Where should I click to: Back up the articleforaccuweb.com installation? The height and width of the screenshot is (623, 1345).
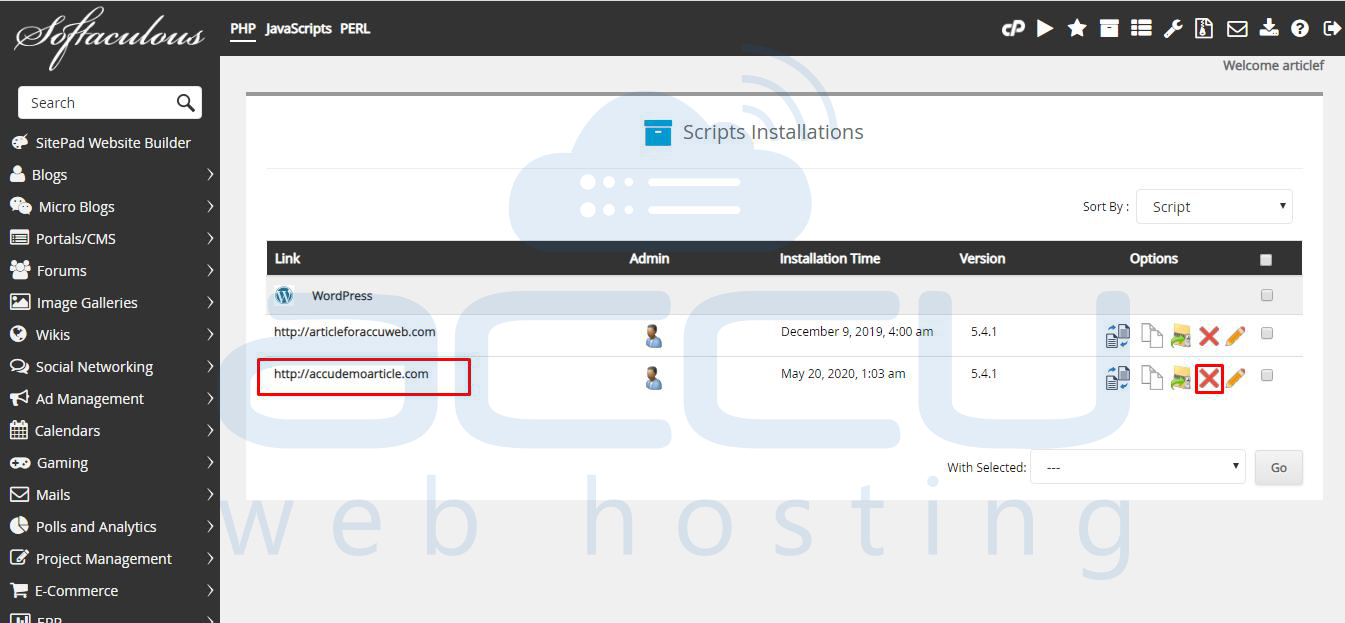tap(1181, 336)
